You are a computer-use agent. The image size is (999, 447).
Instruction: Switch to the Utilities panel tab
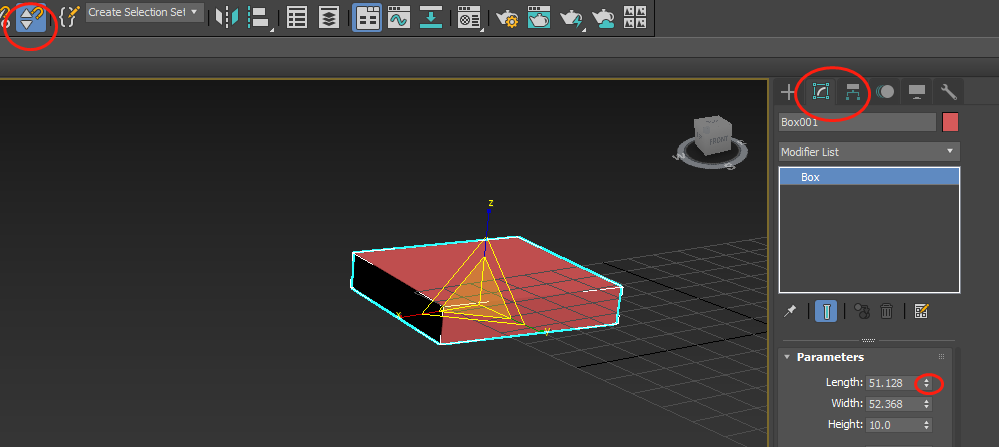949,92
